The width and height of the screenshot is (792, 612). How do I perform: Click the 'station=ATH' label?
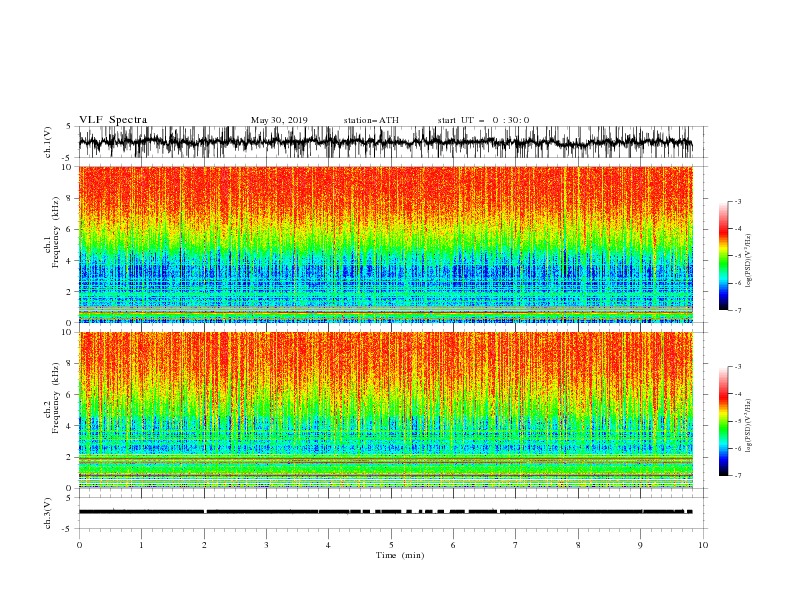pos(371,120)
